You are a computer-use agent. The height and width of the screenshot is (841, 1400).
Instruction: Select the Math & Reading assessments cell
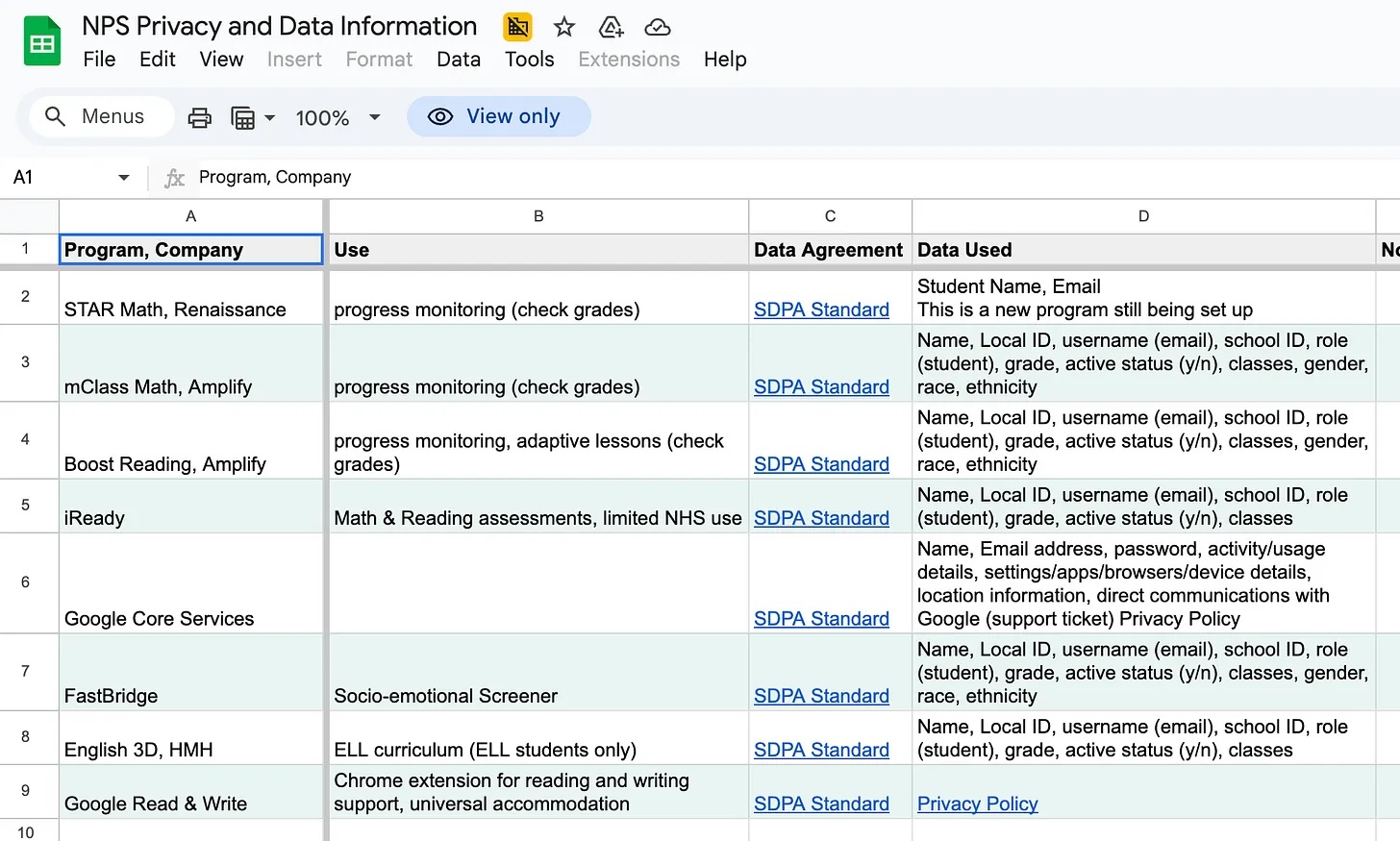click(x=538, y=507)
